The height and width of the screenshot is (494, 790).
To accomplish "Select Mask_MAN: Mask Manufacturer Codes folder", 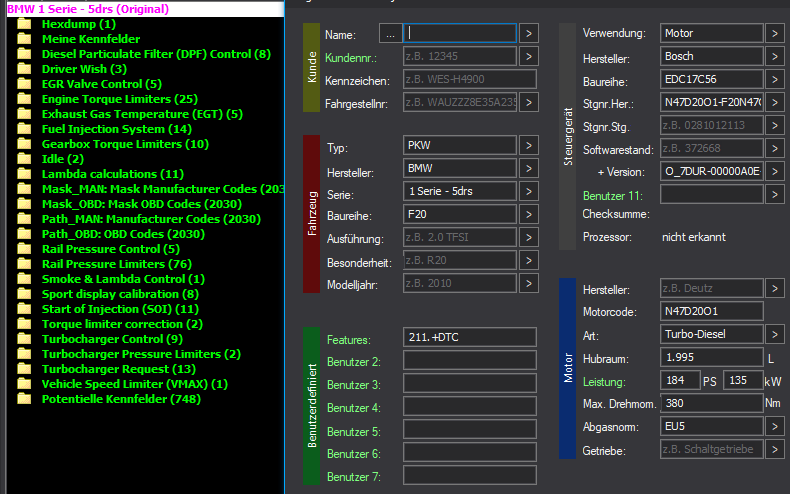I will pos(163,189).
